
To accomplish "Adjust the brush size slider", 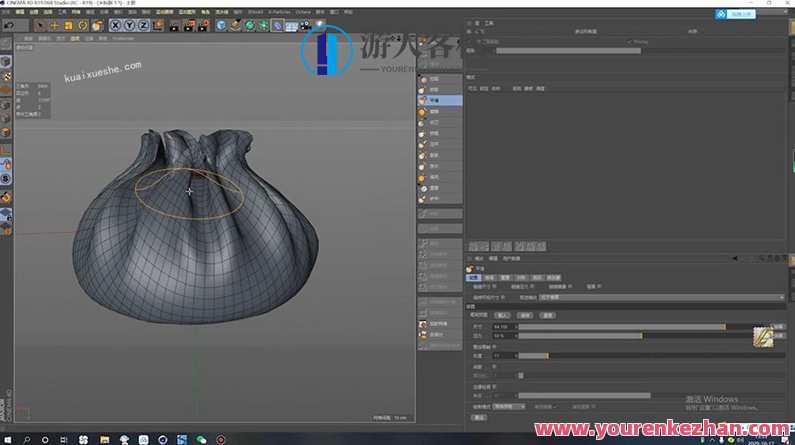I will (620, 327).
